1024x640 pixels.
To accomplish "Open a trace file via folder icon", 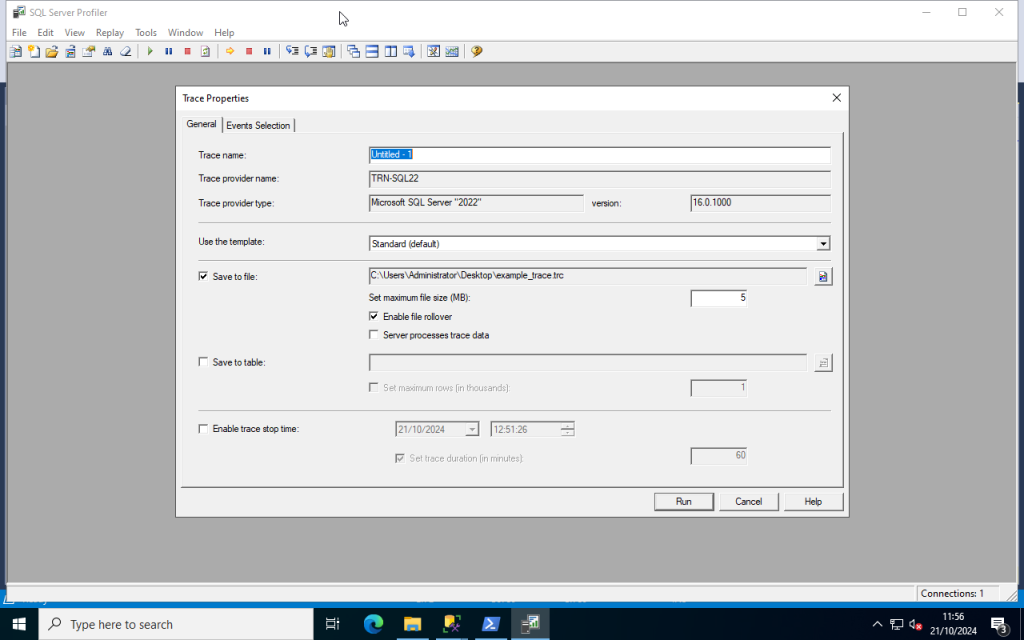I will [52, 52].
